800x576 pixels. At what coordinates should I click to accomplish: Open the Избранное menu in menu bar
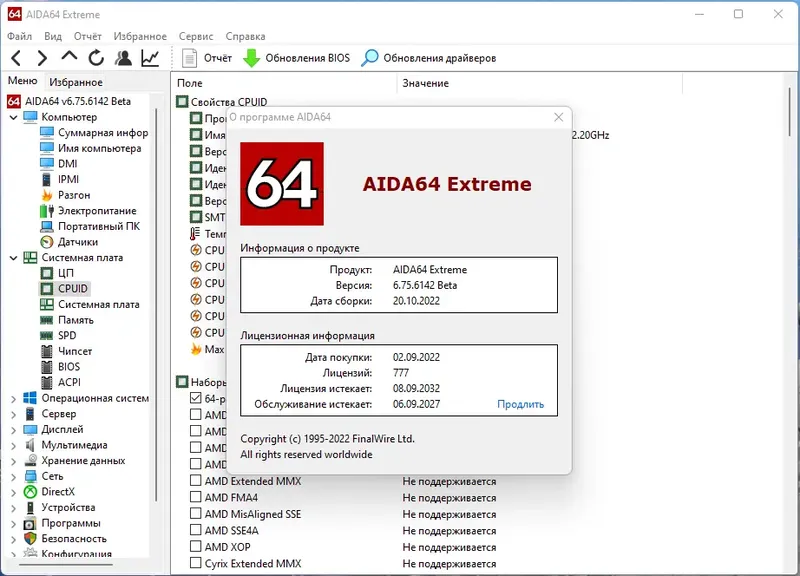click(x=140, y=36)
